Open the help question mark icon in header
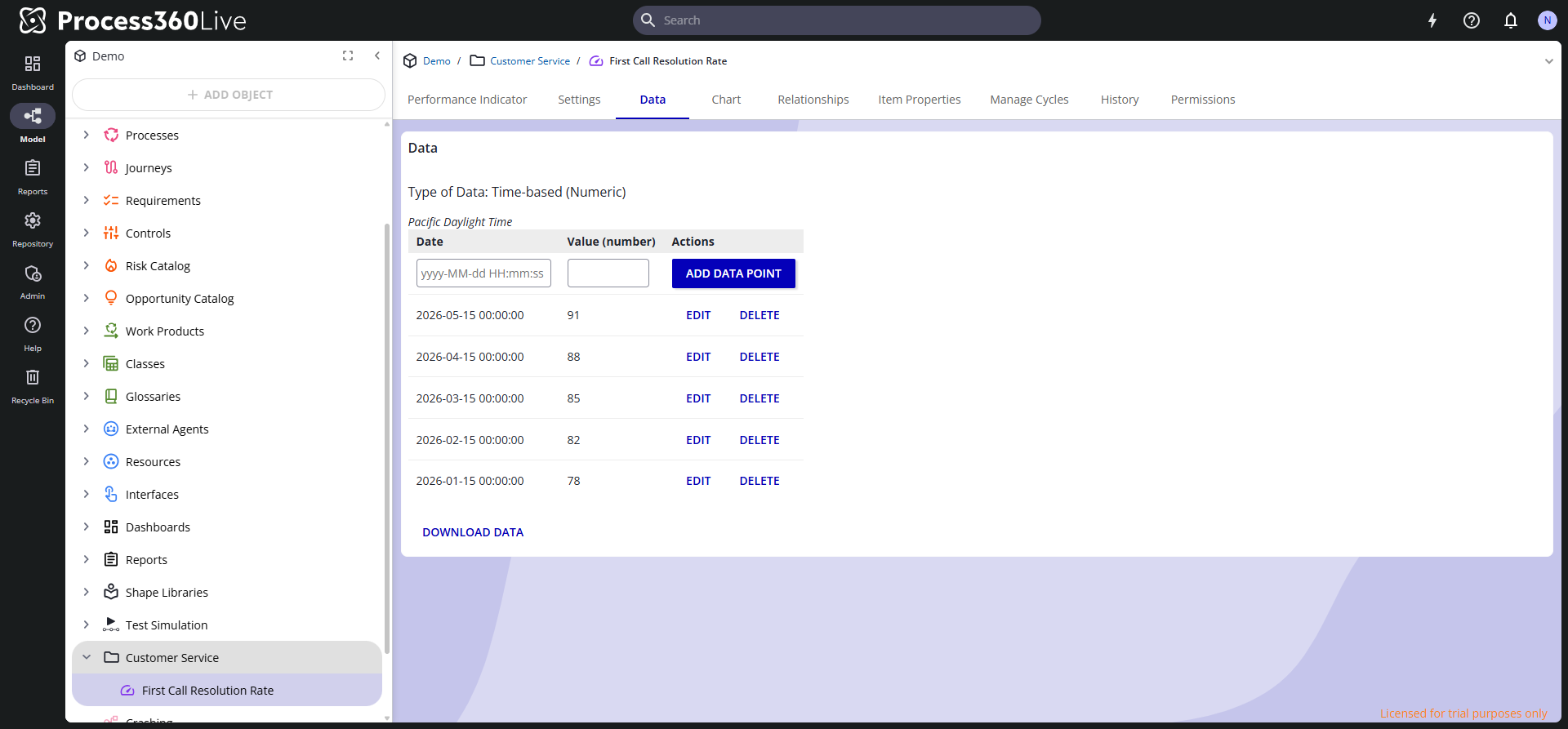The height and width of the screenshot is (729, 1568). tap(1472, 20)
